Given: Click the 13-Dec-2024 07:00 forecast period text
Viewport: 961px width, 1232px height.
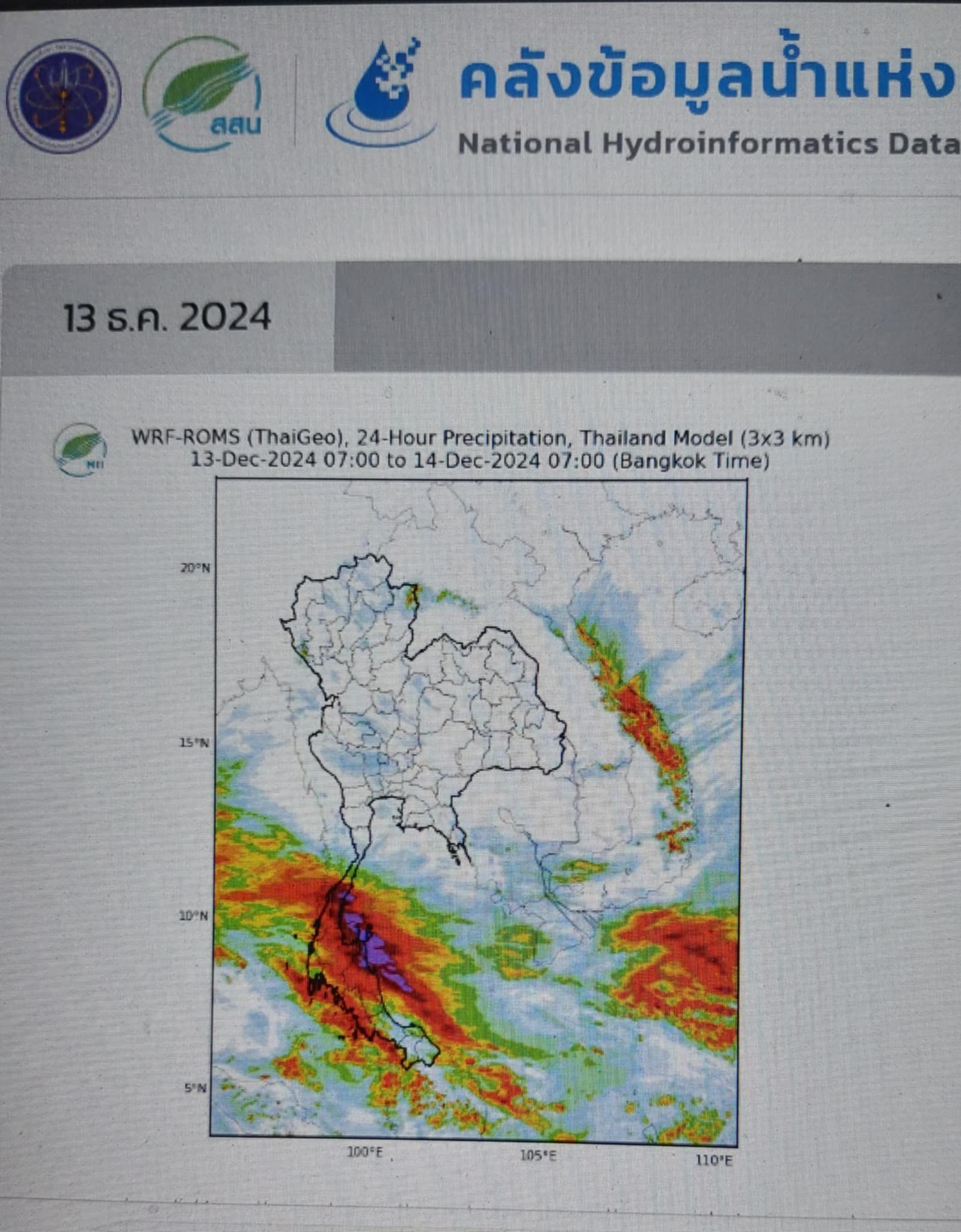Looking at the screenshot, I should point(480,461).
